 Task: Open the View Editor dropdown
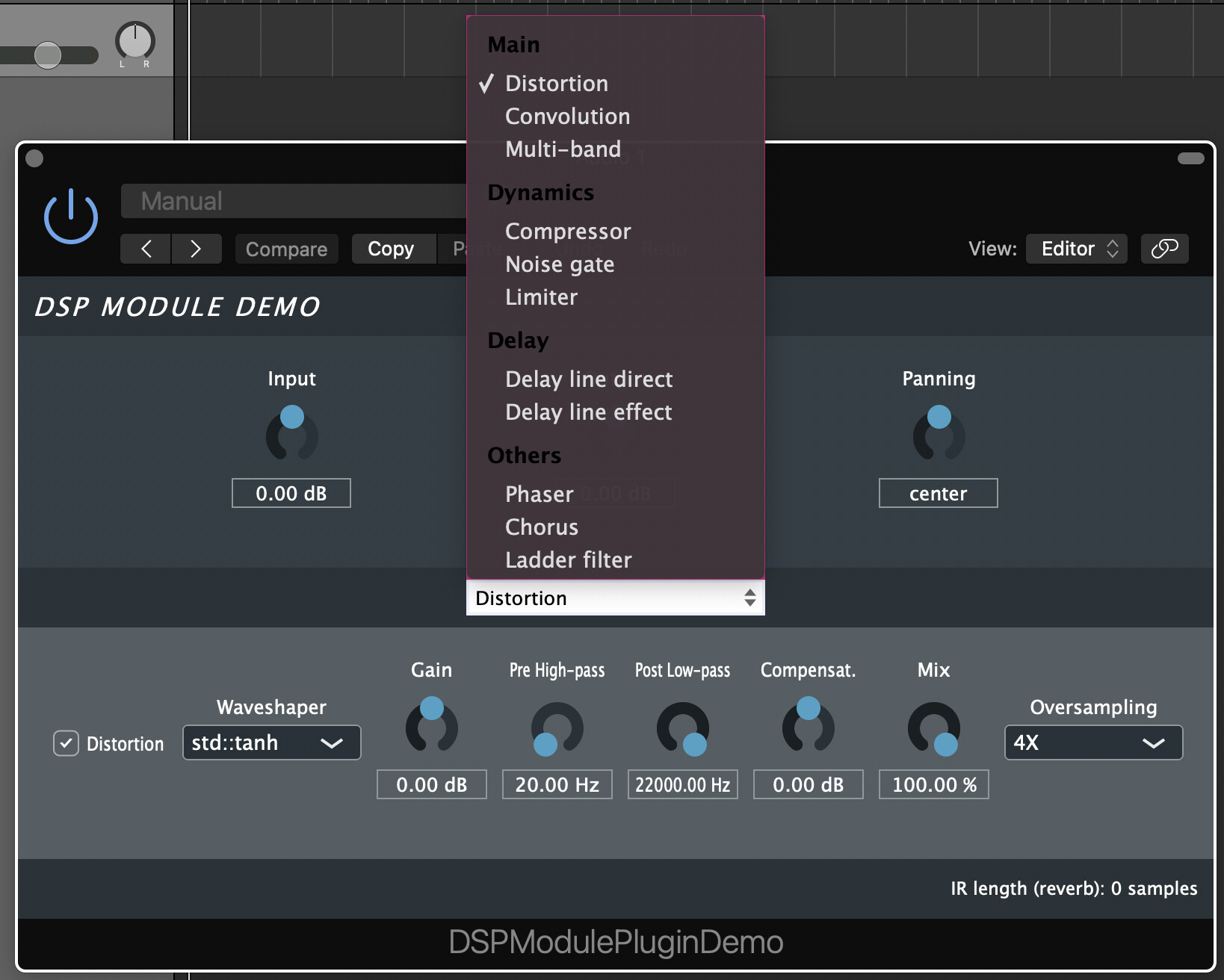pos(1076,249)
